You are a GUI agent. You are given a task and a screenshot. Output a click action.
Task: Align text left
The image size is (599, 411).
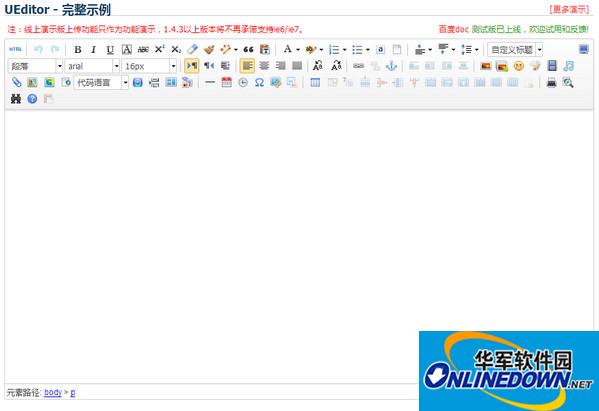coord(247,66)
